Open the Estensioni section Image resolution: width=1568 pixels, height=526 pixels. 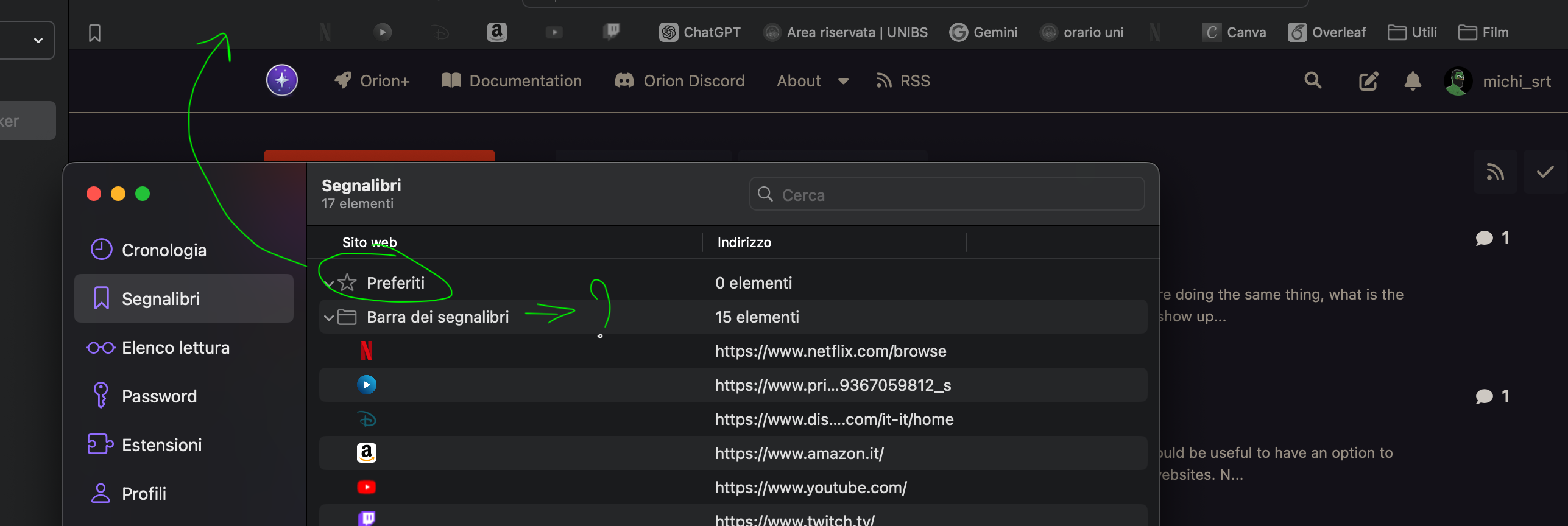(161, 445)
